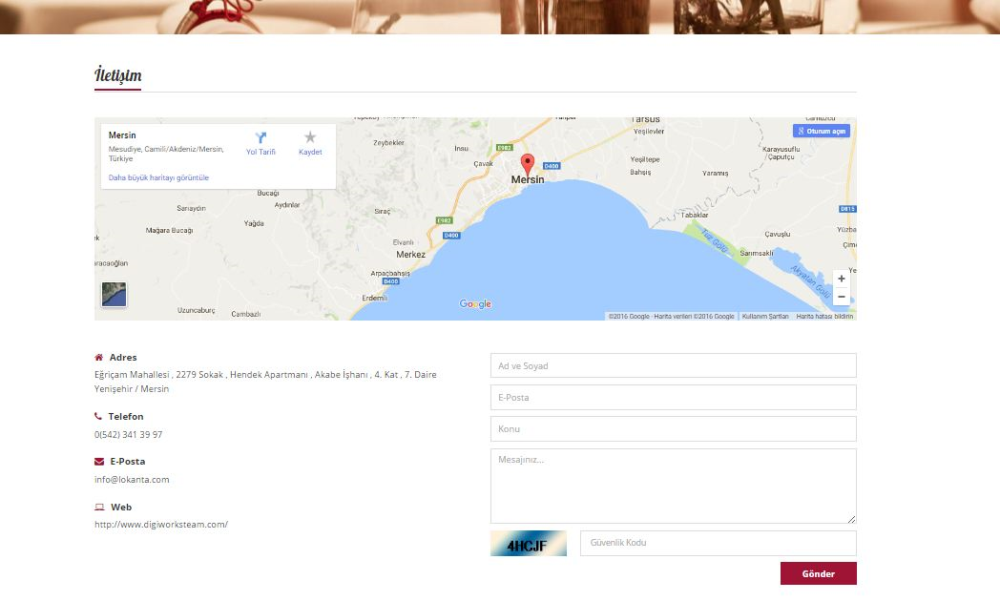Click the phone number 0(542) 341 39 97
Viewport: 1000px width, 601px height.
click(128, 434)
